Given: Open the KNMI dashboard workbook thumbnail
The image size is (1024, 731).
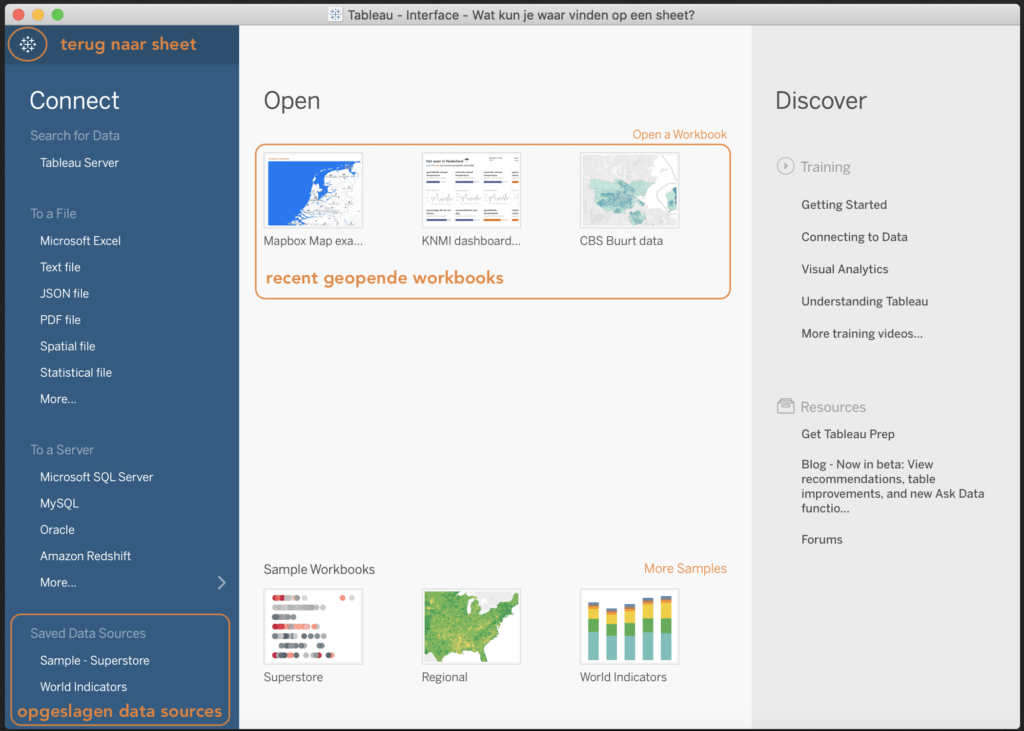Looking at the screenshot, I should [x=471, y=190].
